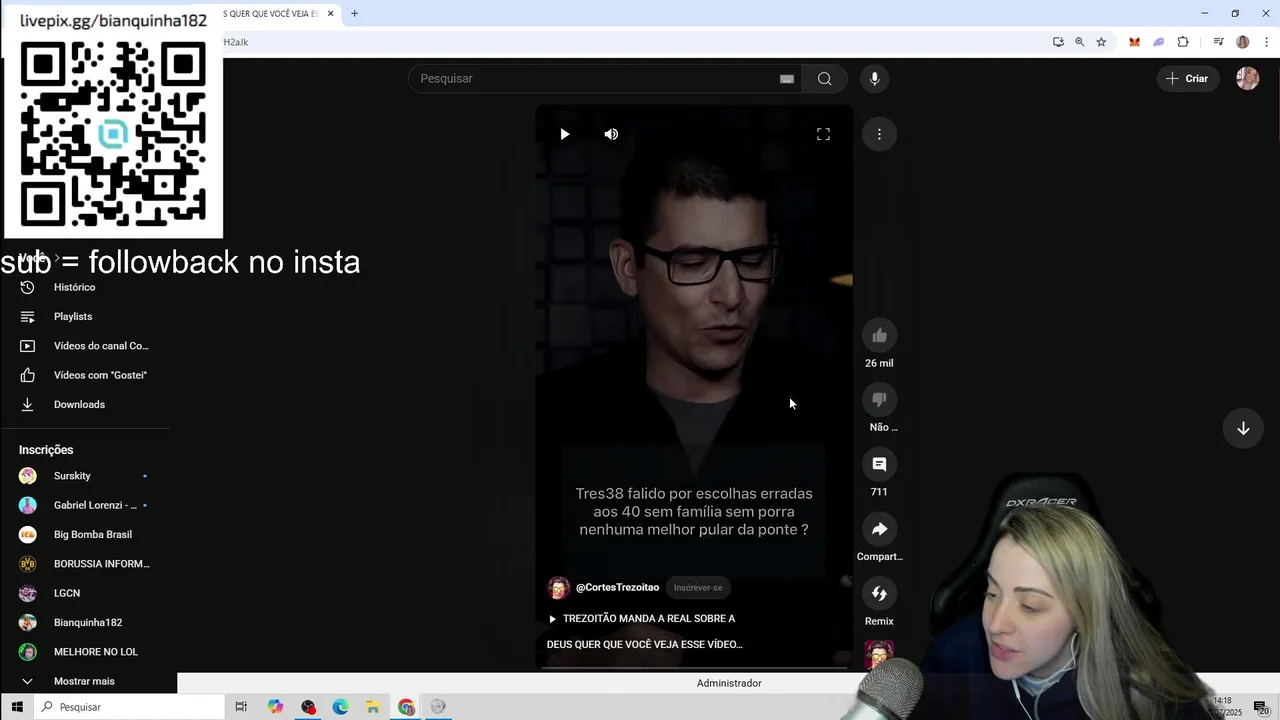Open the OBS icon on the taskbar
The width and height of the screenshot is (1280, 720).
tap(308, 707)
